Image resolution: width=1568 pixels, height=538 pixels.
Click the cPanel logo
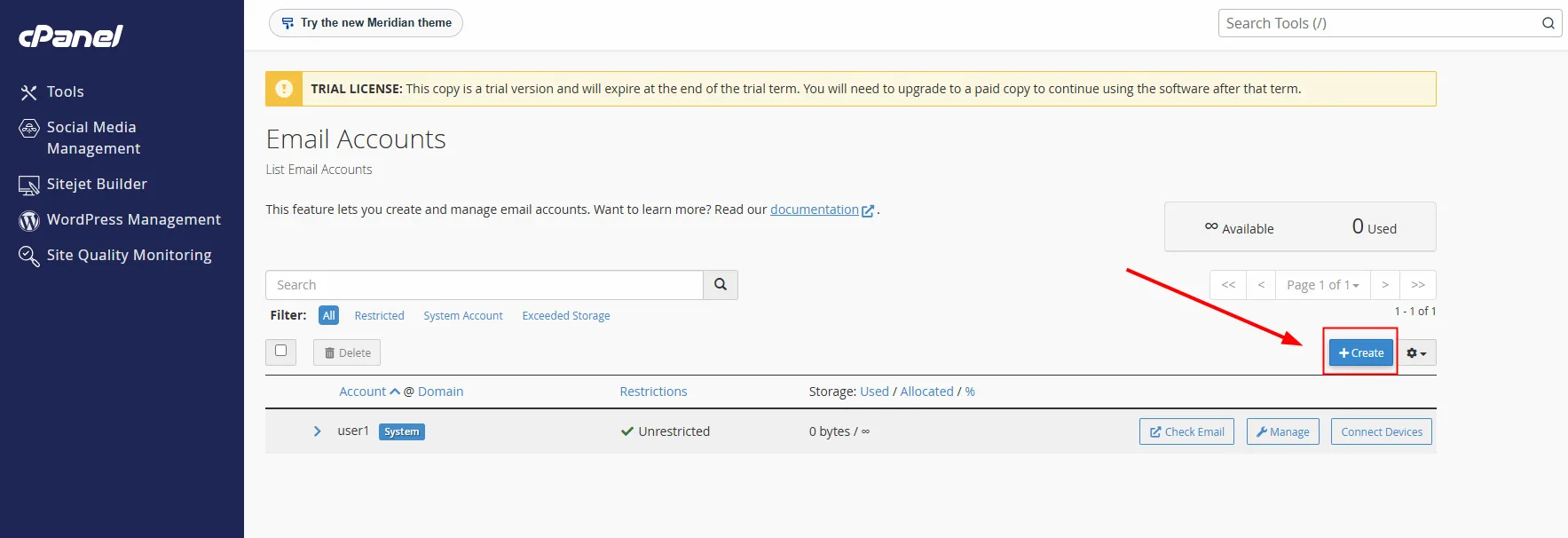[x=71, y=36]
